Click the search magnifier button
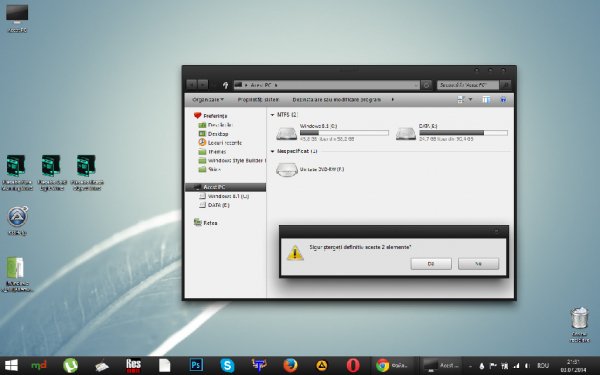Screen dimensions: 600x375 click(x=505, y=85)
